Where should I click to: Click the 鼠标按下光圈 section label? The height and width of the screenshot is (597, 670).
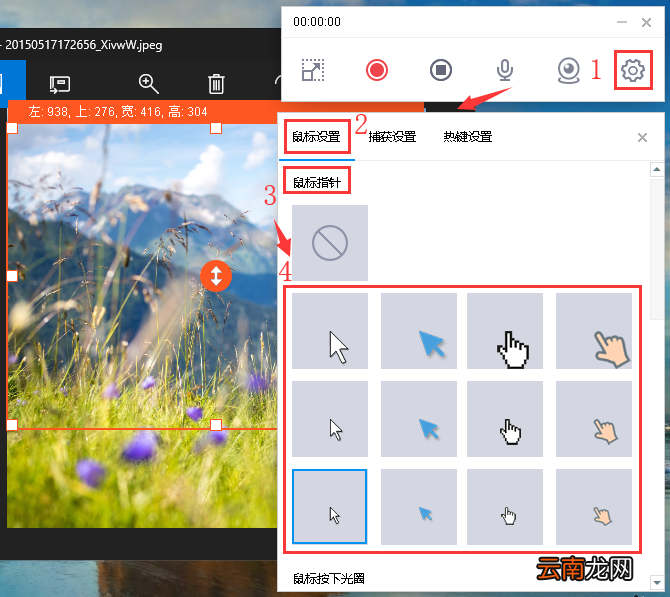pyautogui.click(x=329, y=579)
